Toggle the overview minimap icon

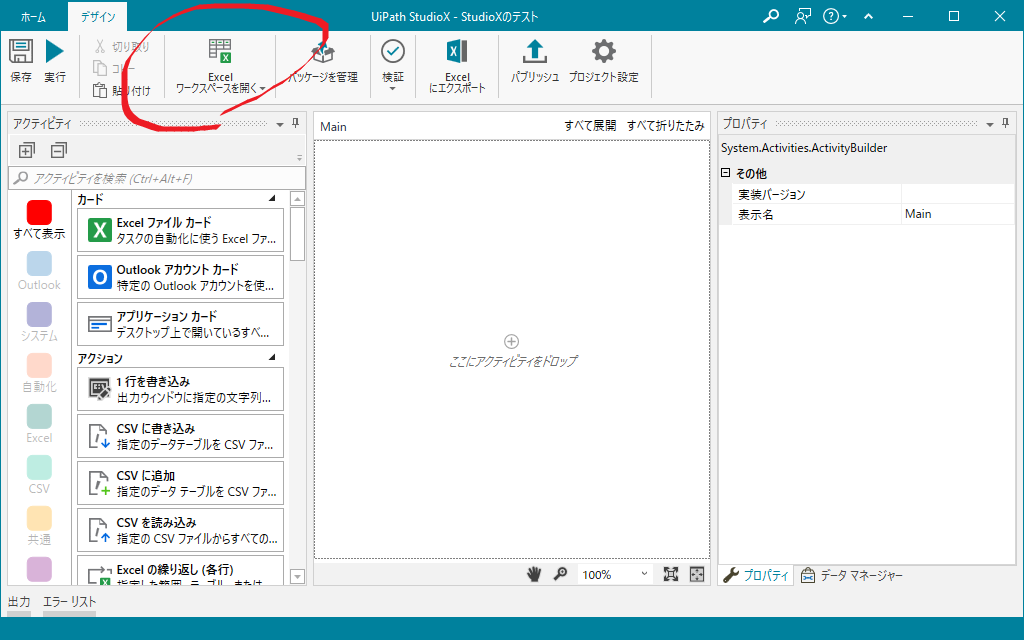(697, 574)
